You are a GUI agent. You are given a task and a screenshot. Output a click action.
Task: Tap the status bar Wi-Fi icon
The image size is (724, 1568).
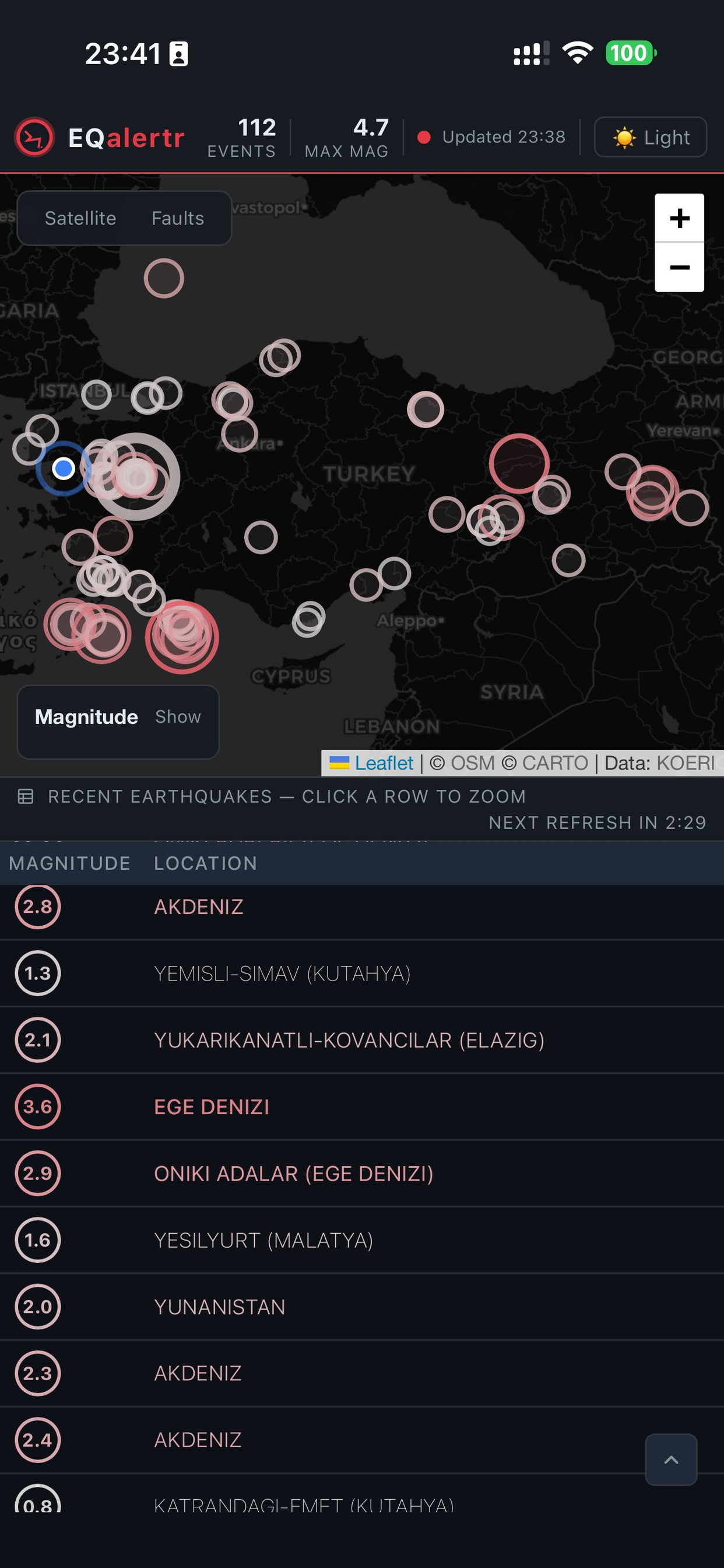pyautogui.click(x=577, y=53)
